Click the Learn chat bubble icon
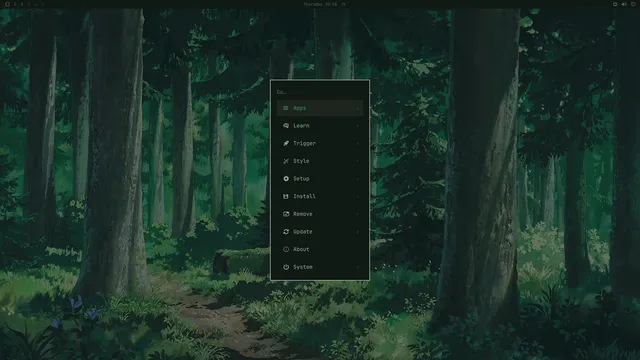This screenshot has width=640, height=360. (286, 126)
